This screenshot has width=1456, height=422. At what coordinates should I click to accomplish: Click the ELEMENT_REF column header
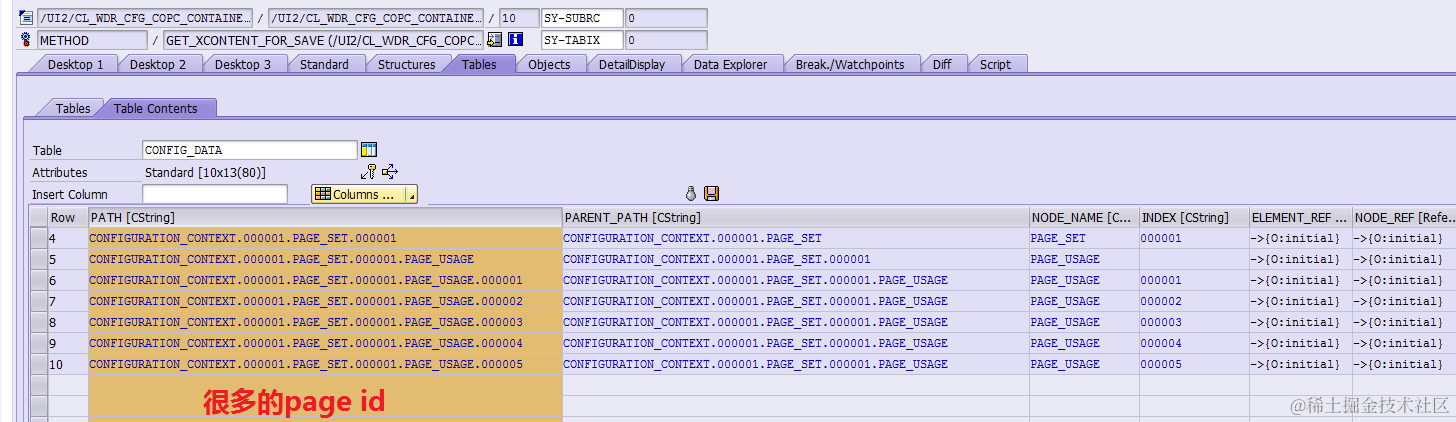coord(1300,217)
